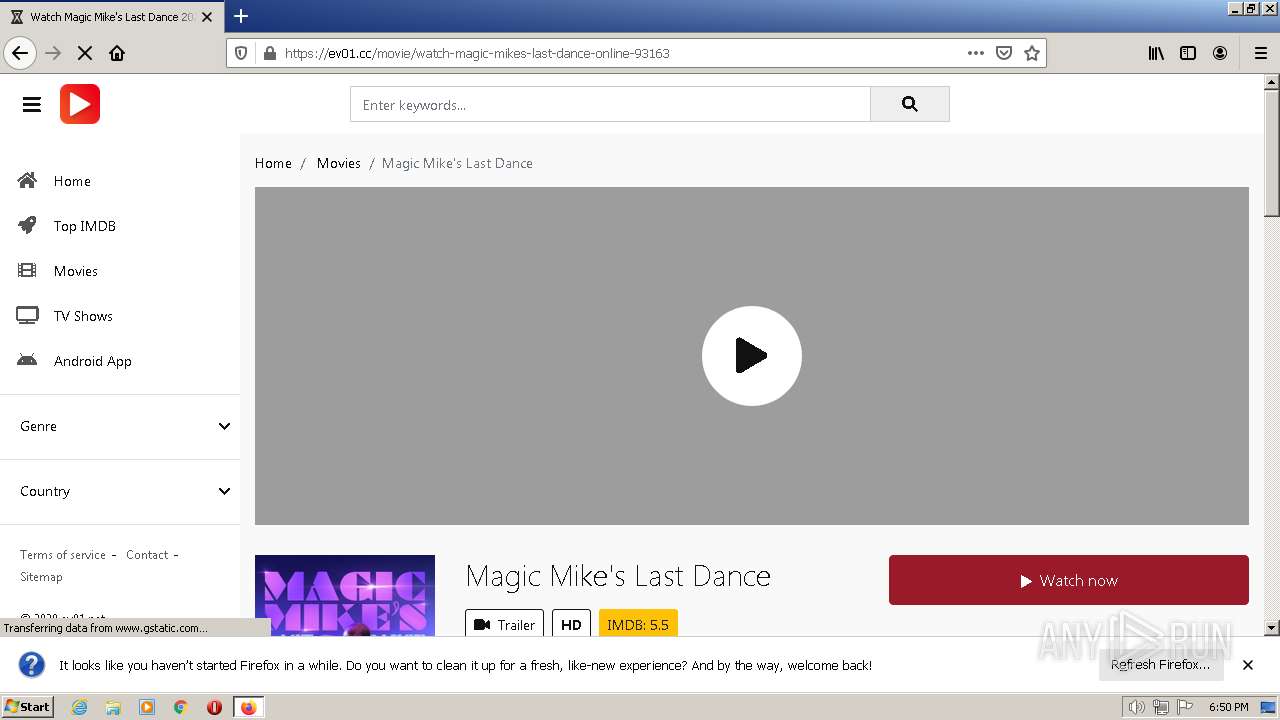Open the Firefox account icon
This screenshot has height=720, width=1280.
[1220, 53]
